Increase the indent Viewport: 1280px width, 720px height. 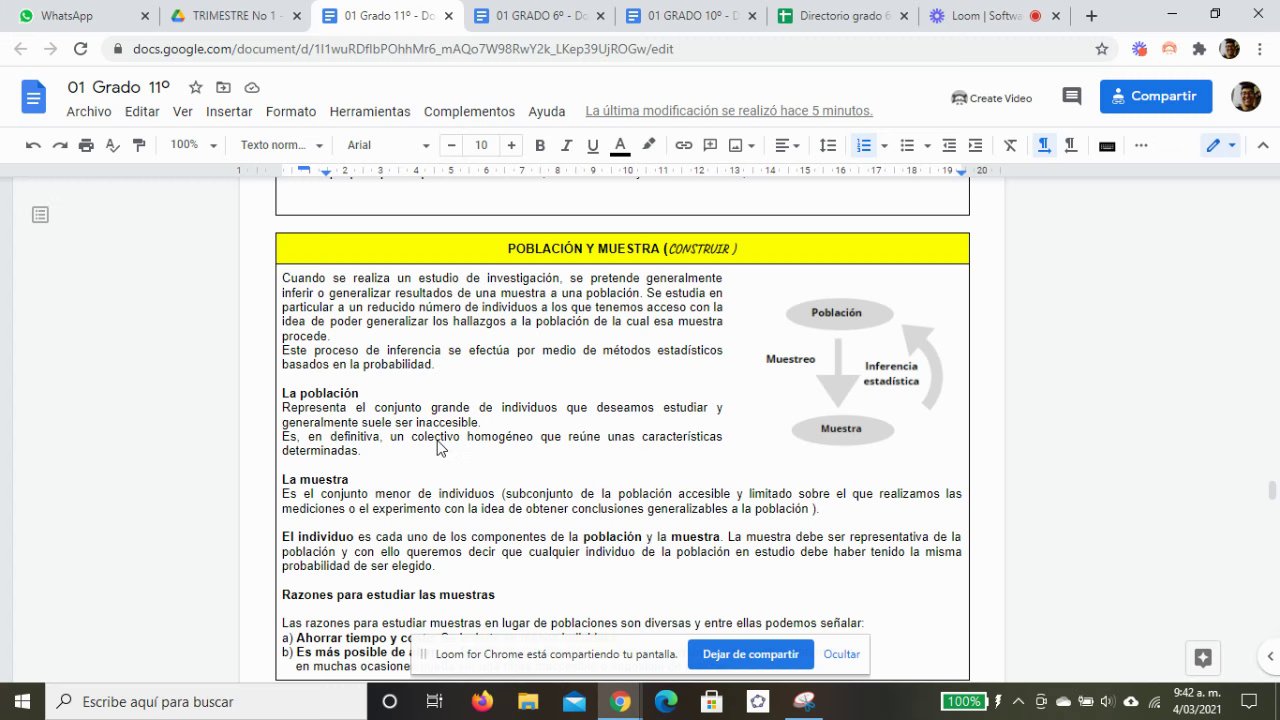(975, 145)
